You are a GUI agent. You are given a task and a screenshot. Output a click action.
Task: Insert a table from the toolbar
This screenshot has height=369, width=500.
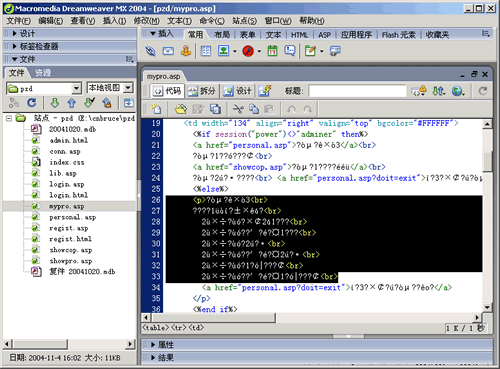coord(206,51)
